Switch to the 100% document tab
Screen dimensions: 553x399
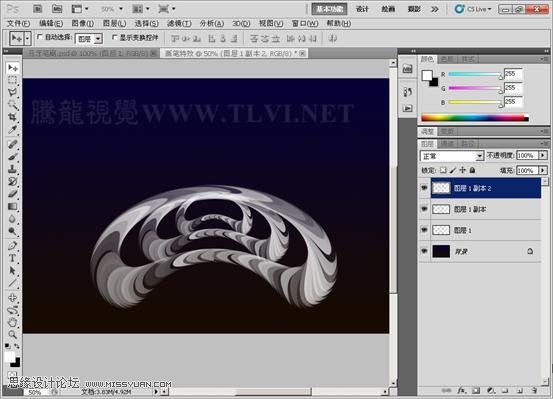coord(92,53)
